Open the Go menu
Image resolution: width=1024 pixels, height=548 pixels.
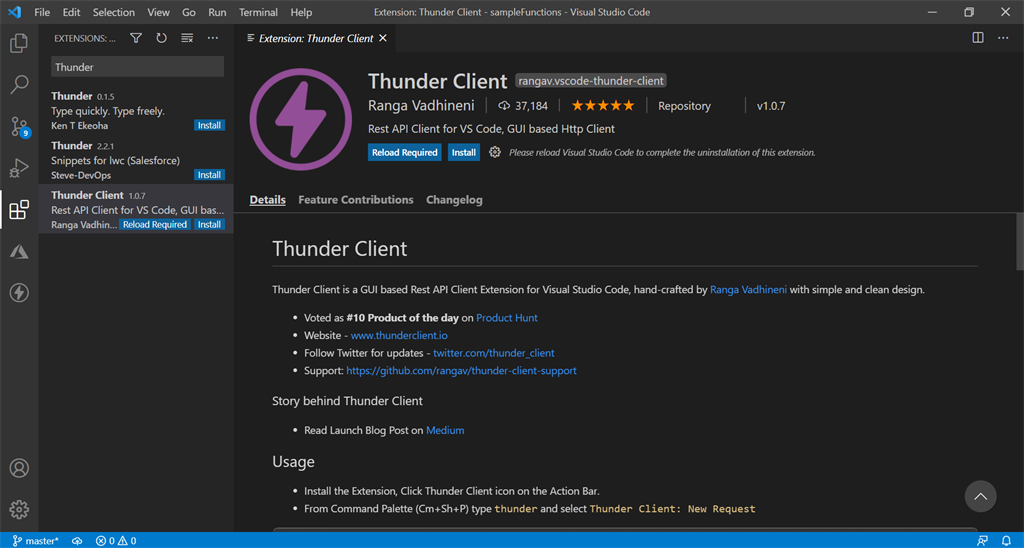pos(189,12)
